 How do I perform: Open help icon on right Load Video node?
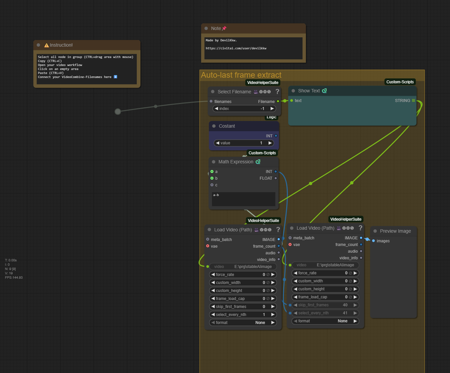tap(360, 228)
